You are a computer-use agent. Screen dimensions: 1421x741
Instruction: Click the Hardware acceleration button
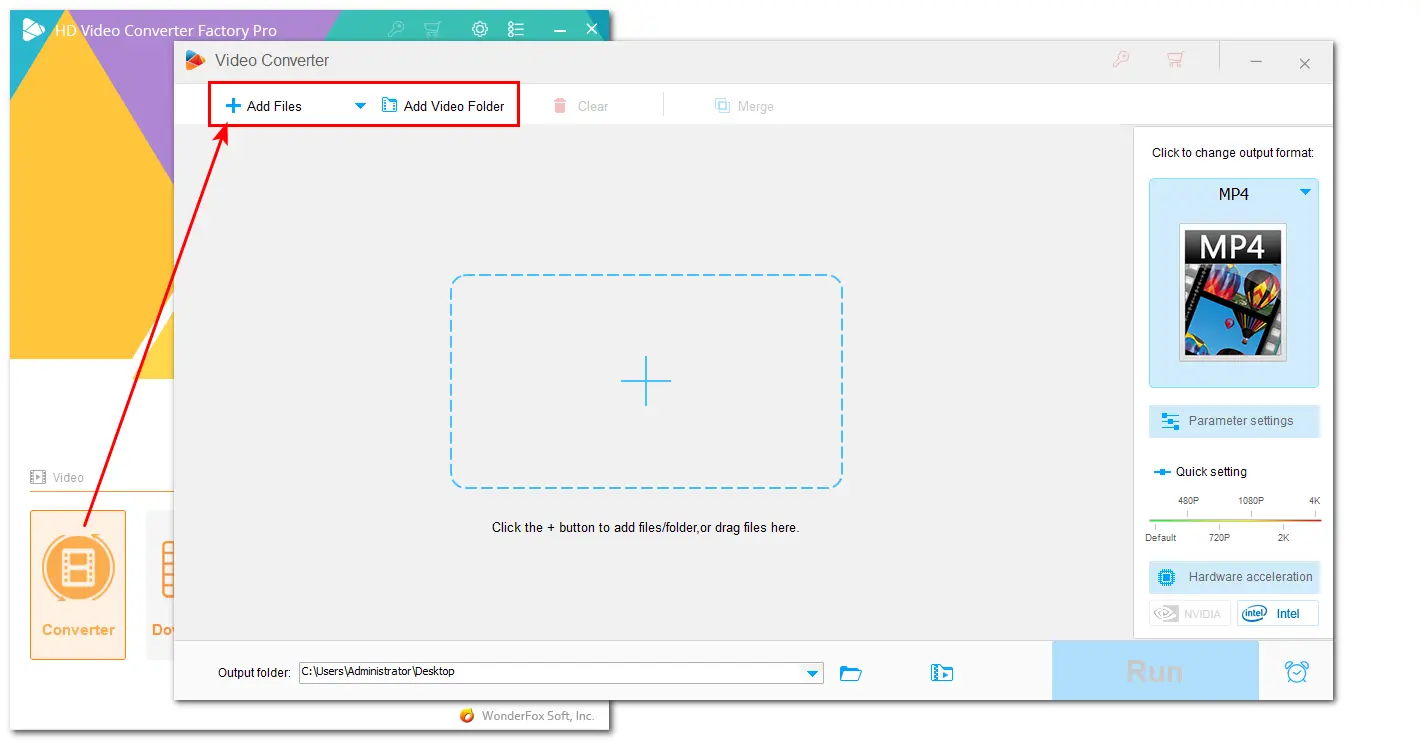1234,577
